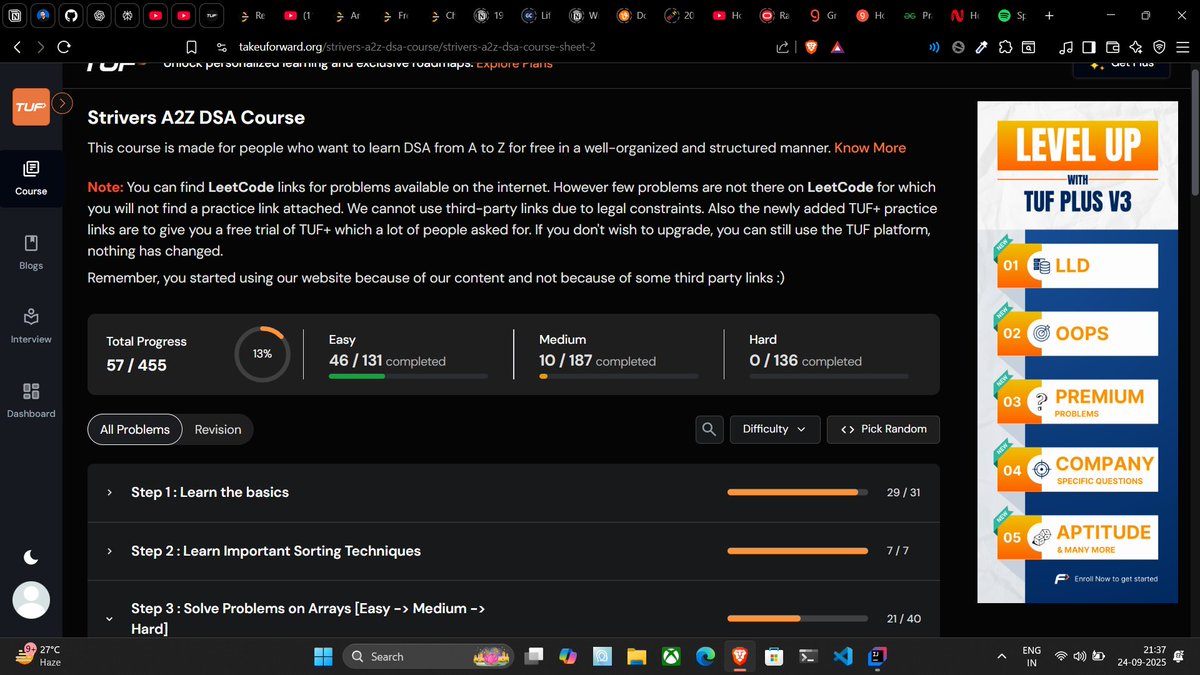Open Brave Shields lion icon
This screenshot has width=1200, height=675.
pyautogui.click(x=811, y=47)
